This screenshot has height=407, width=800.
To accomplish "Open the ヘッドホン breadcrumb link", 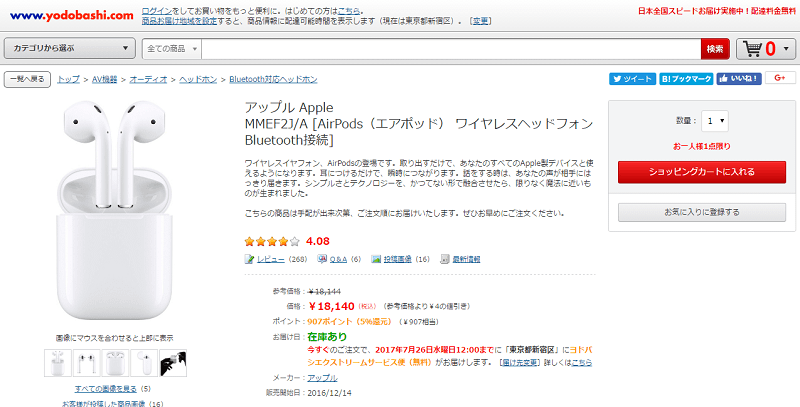I will tap(198, 80).
